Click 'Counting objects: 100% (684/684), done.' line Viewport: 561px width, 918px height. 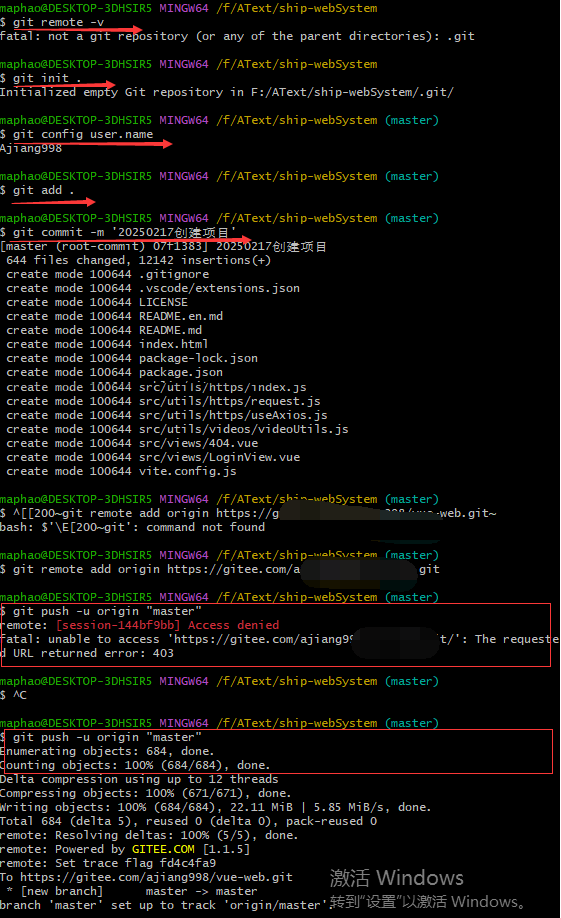click(x=135, y=766)
